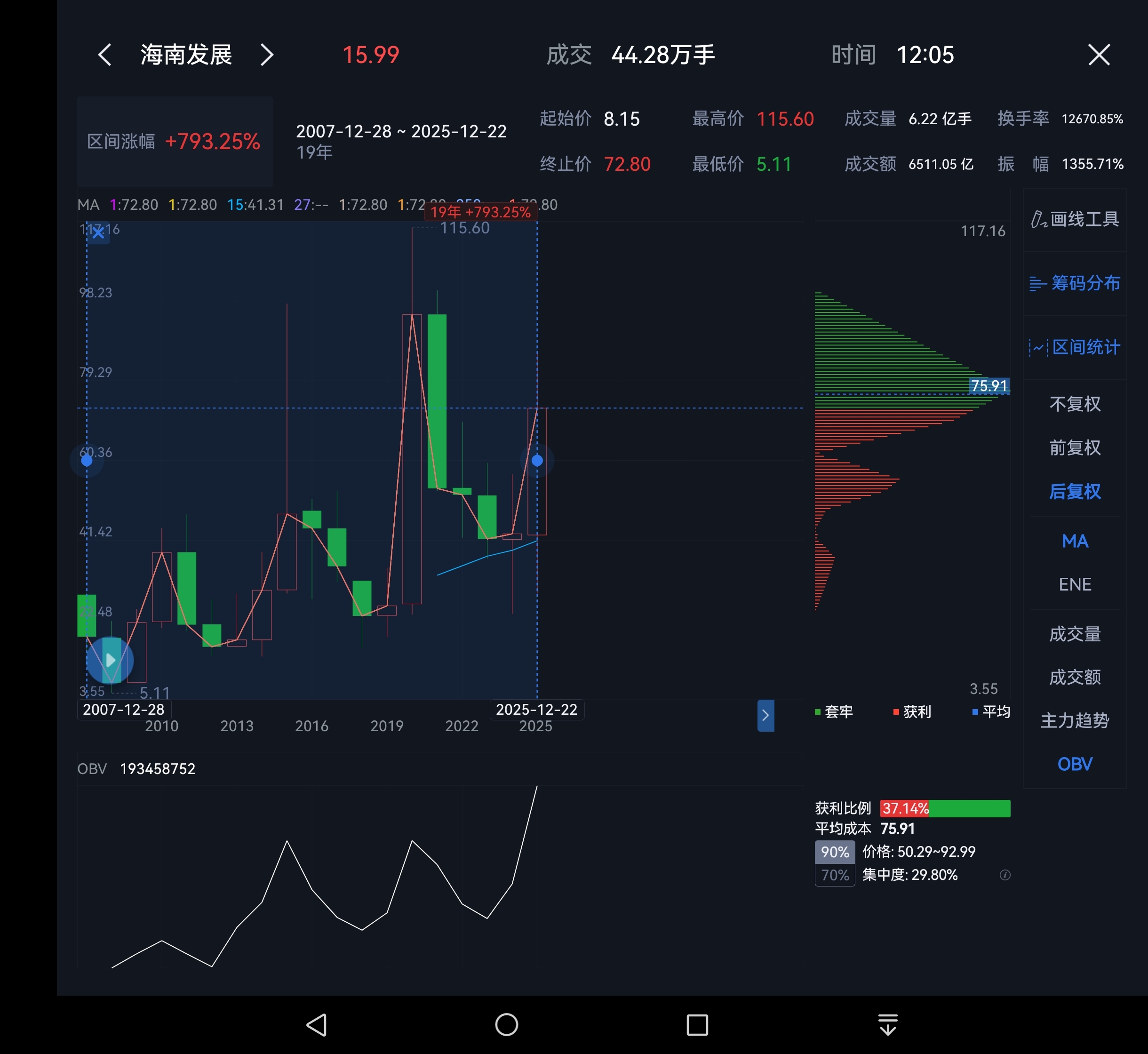This screenshot has width=1148, height=1054.
Task: Click the info icon beside 集中度
Action: [1005, 876]
